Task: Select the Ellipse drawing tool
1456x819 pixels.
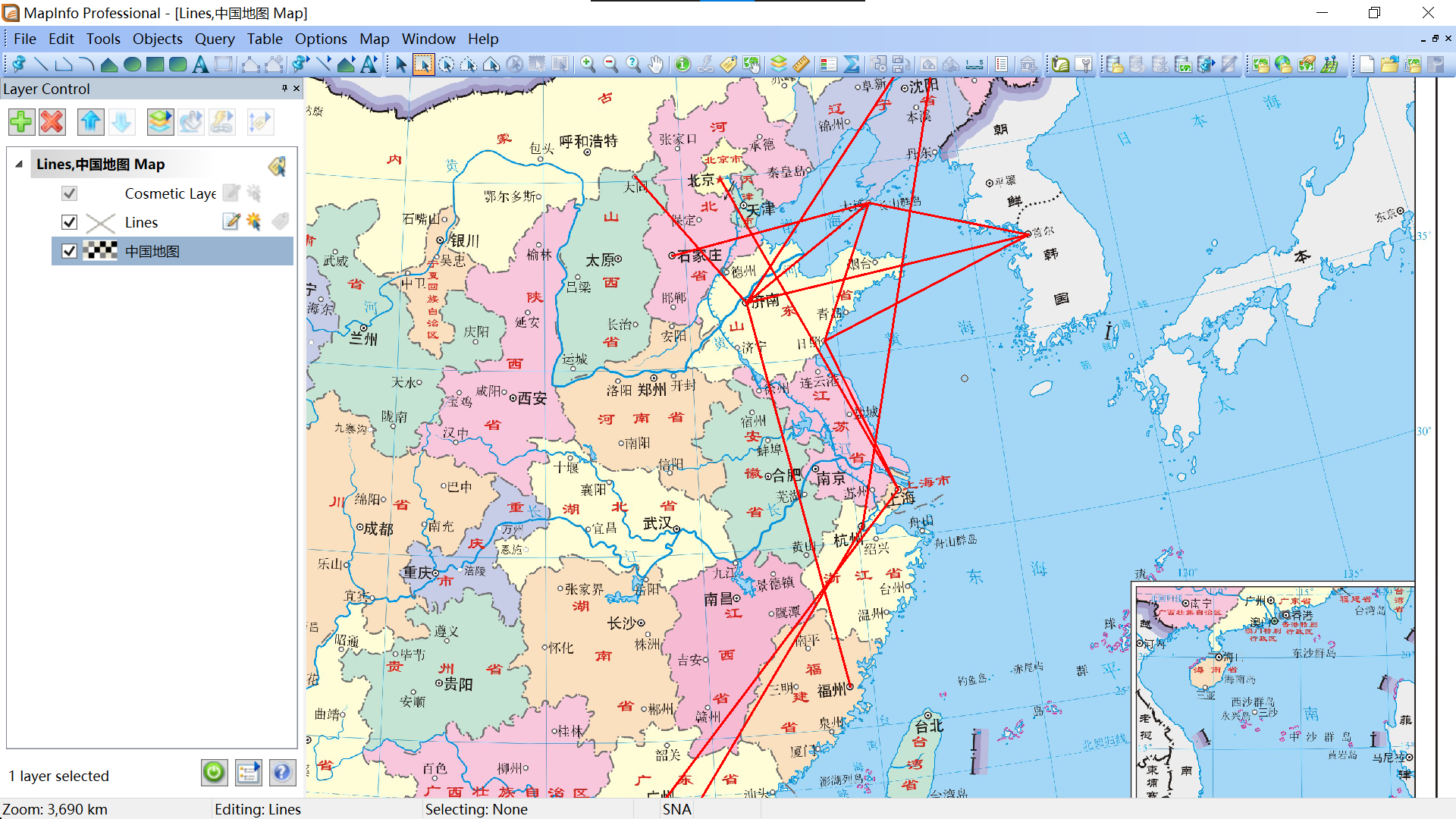Action: coord(132,64)
